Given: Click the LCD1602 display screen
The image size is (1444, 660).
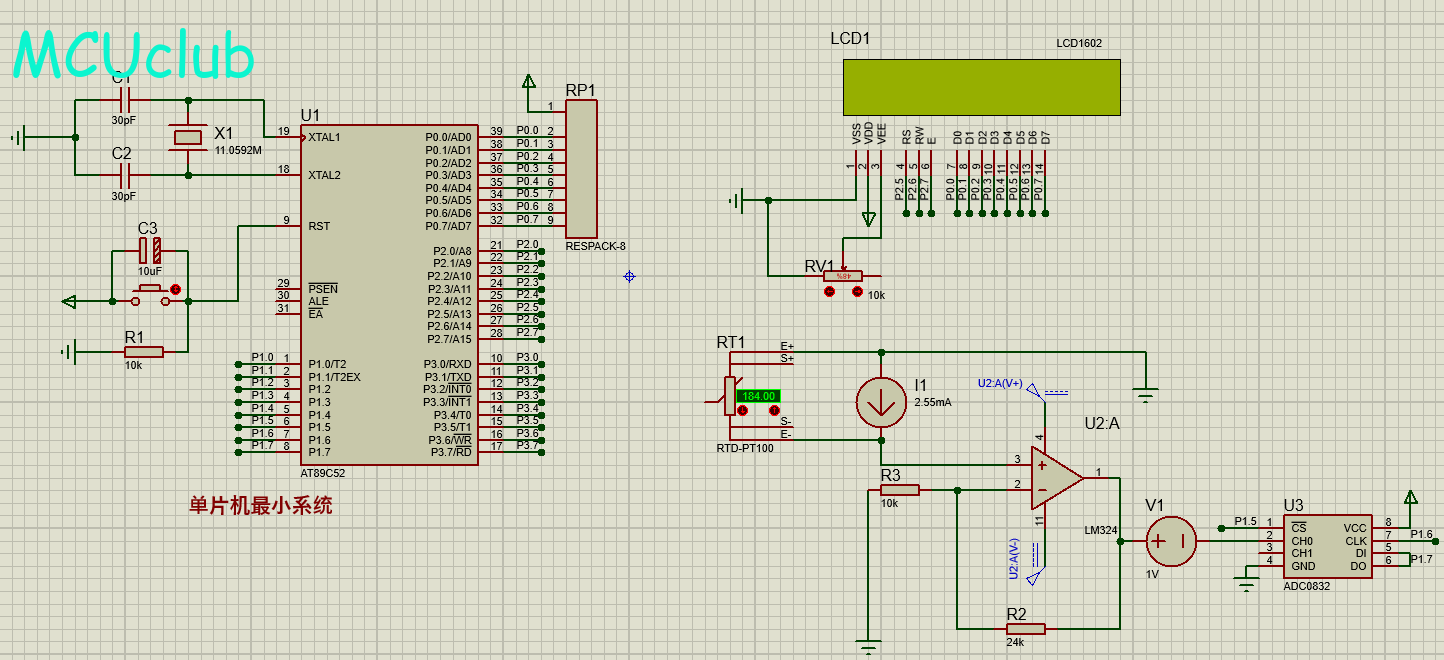Looking at the screenshot, I should click(x=981, y=86).
